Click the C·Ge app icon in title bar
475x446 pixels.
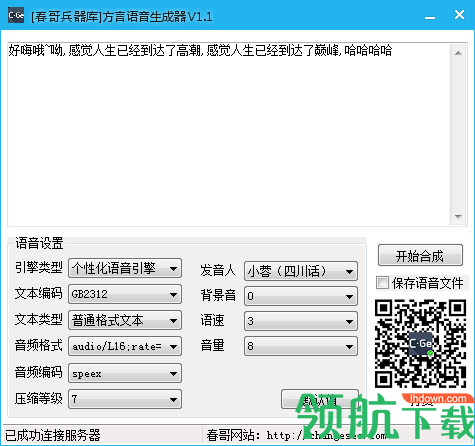click(x=16, y=15)
